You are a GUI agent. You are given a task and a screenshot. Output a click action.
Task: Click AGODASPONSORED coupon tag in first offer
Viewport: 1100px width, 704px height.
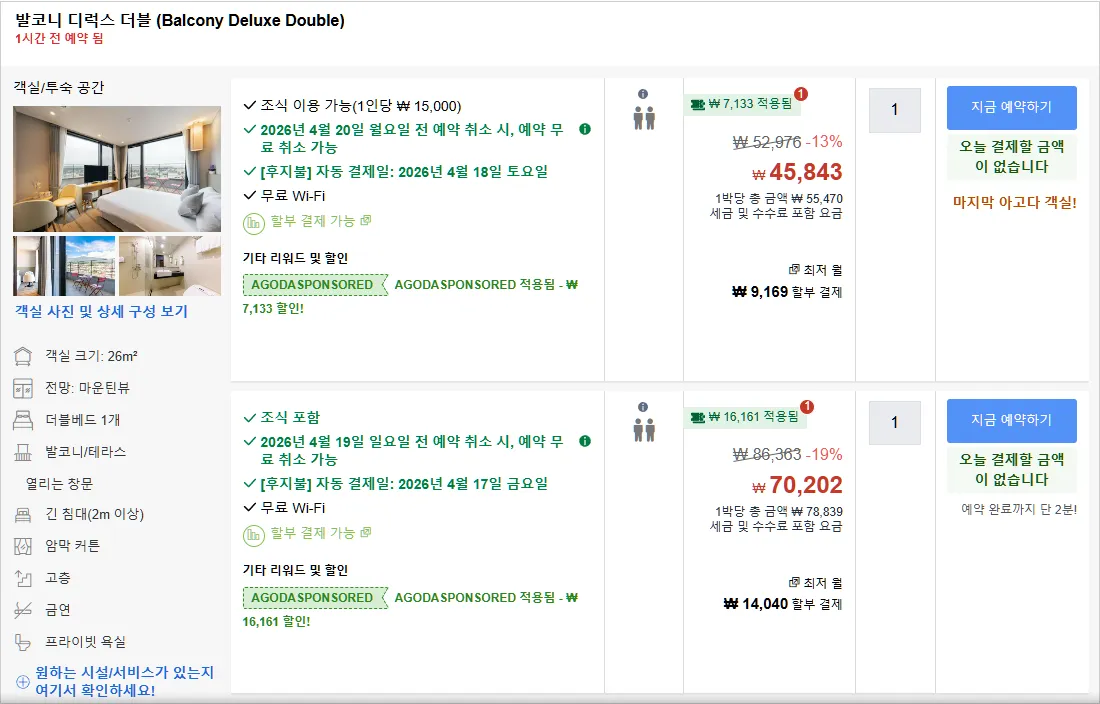point(315,285)
